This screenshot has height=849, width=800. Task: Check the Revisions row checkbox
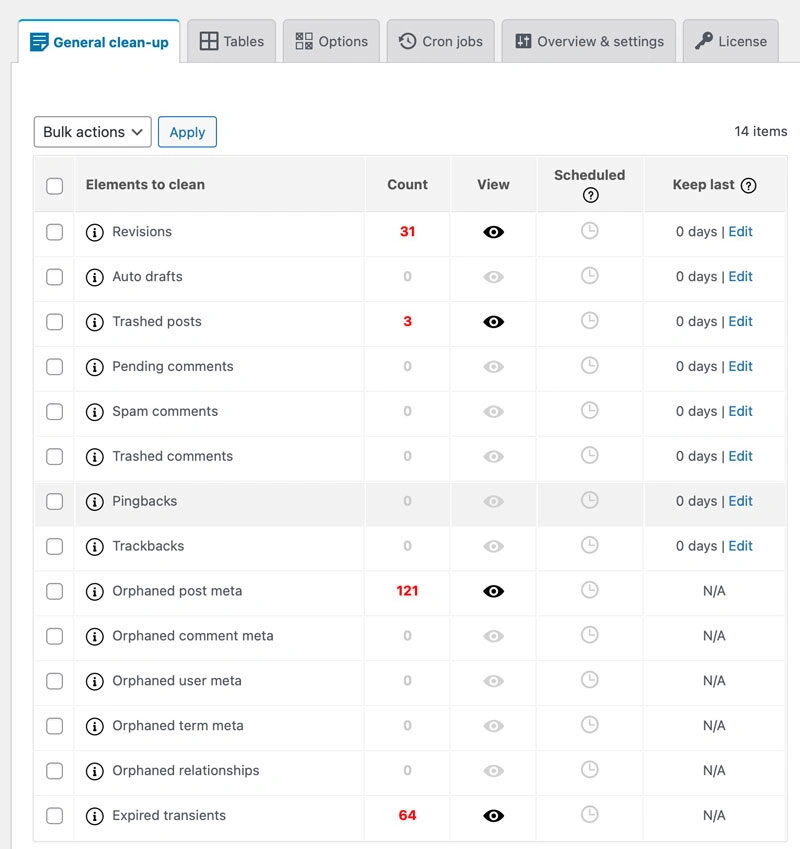(54, 232)
